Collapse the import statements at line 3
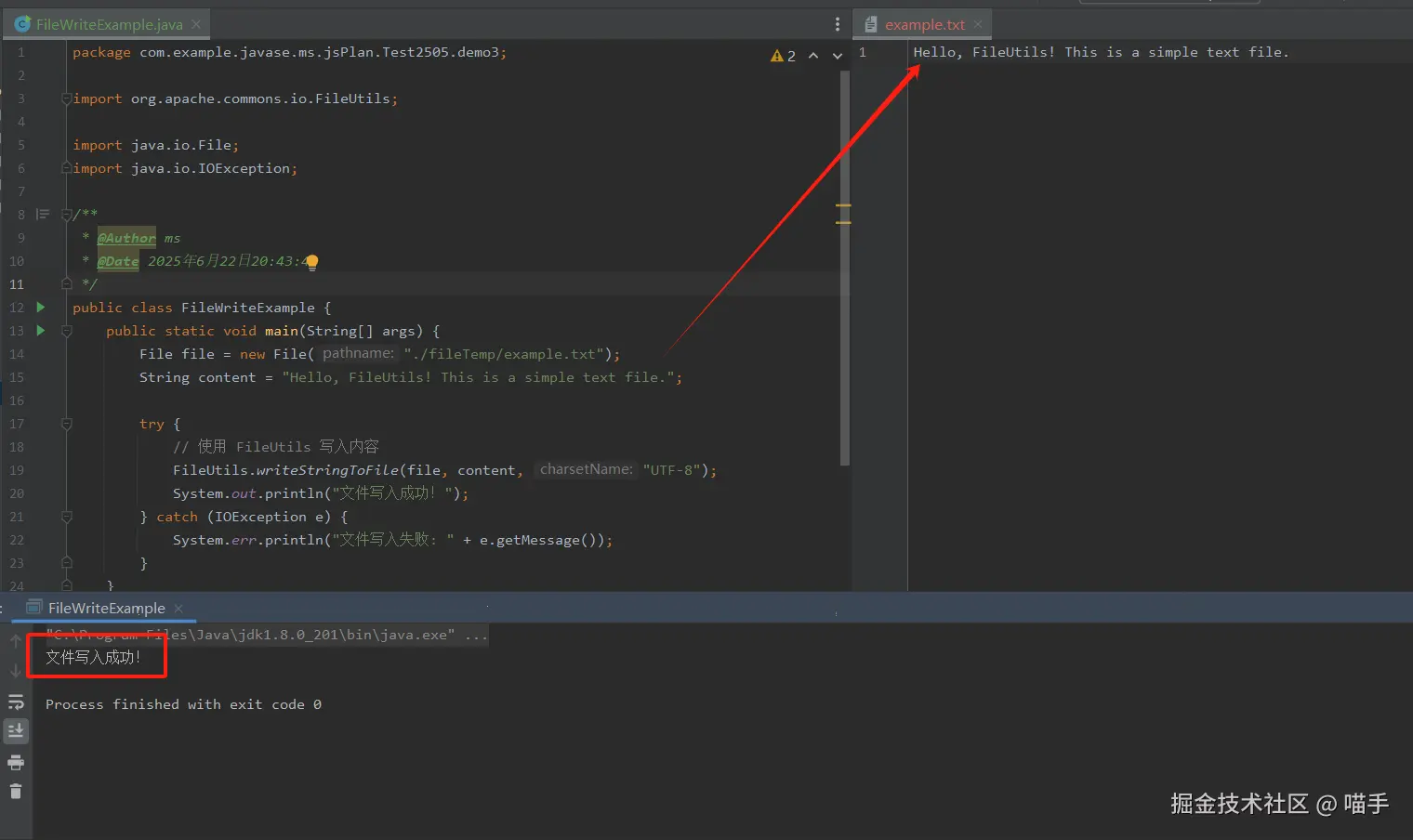Viewport: 1413px width, 840px height. (66, 98)
